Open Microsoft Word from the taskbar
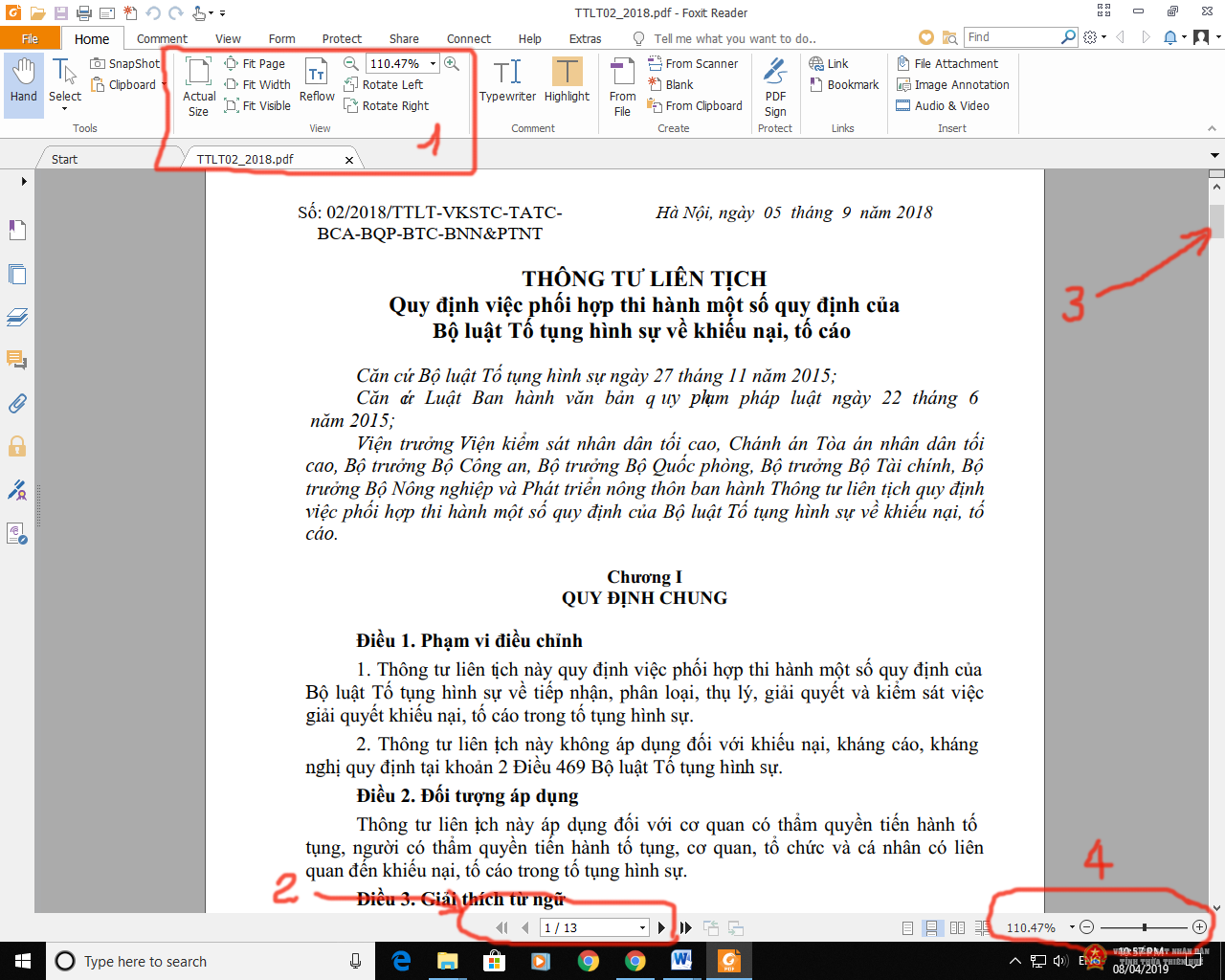1225x980 pixels. [682, 961]
